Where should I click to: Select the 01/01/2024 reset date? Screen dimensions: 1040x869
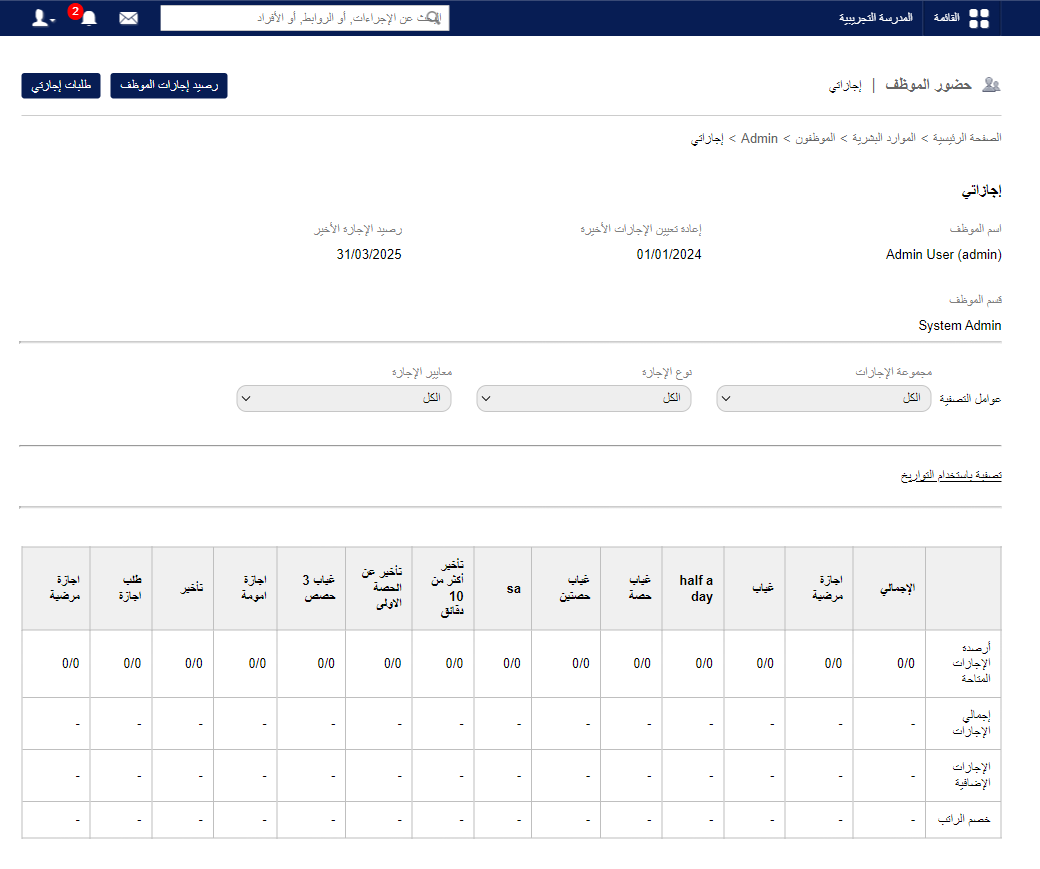669,255
